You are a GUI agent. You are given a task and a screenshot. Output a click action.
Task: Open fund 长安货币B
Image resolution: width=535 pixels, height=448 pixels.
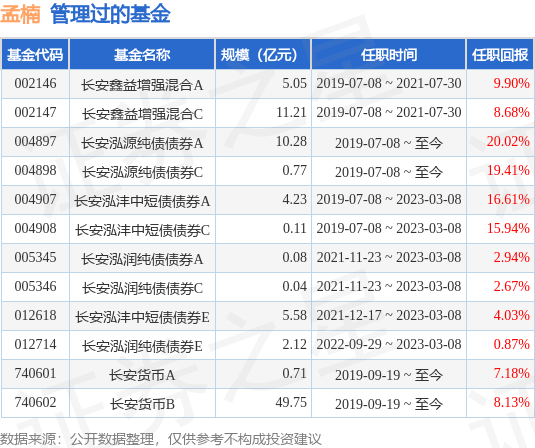pos(142,404)
